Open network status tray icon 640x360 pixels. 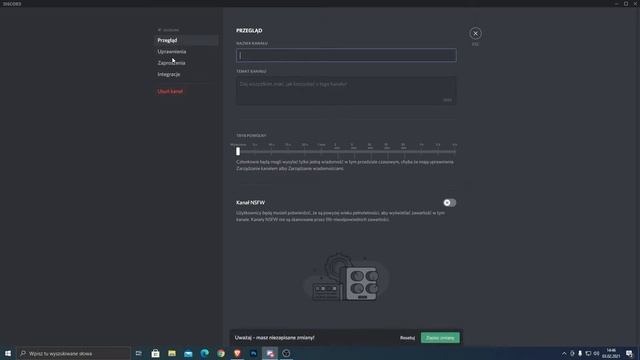point(588,353)
